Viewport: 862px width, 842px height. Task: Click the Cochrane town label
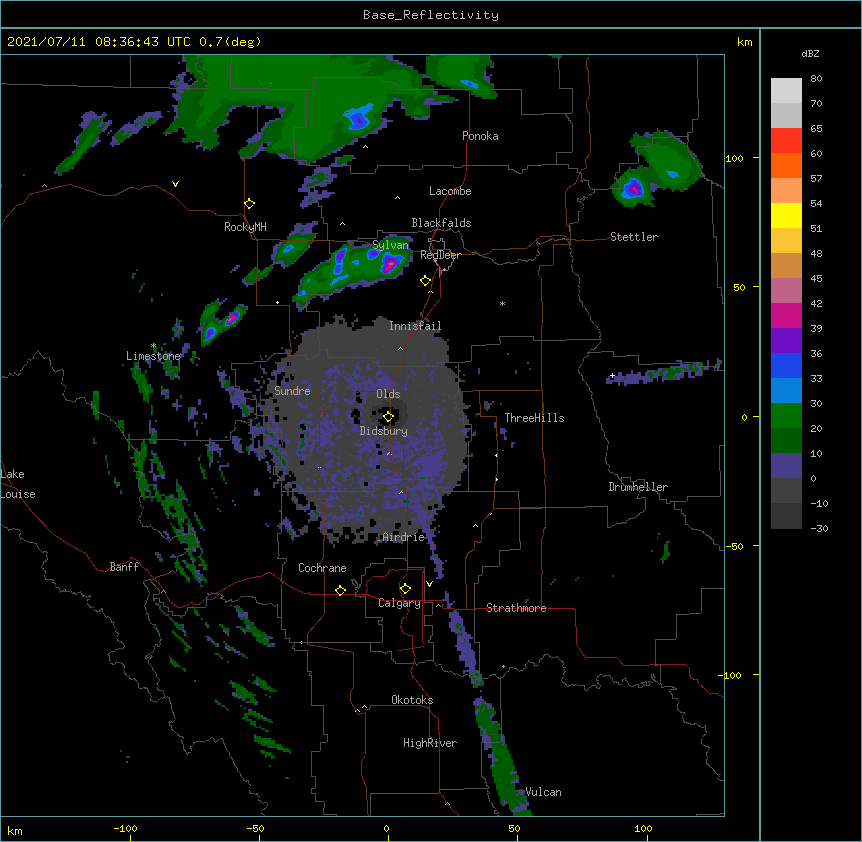tap(322, 568)
